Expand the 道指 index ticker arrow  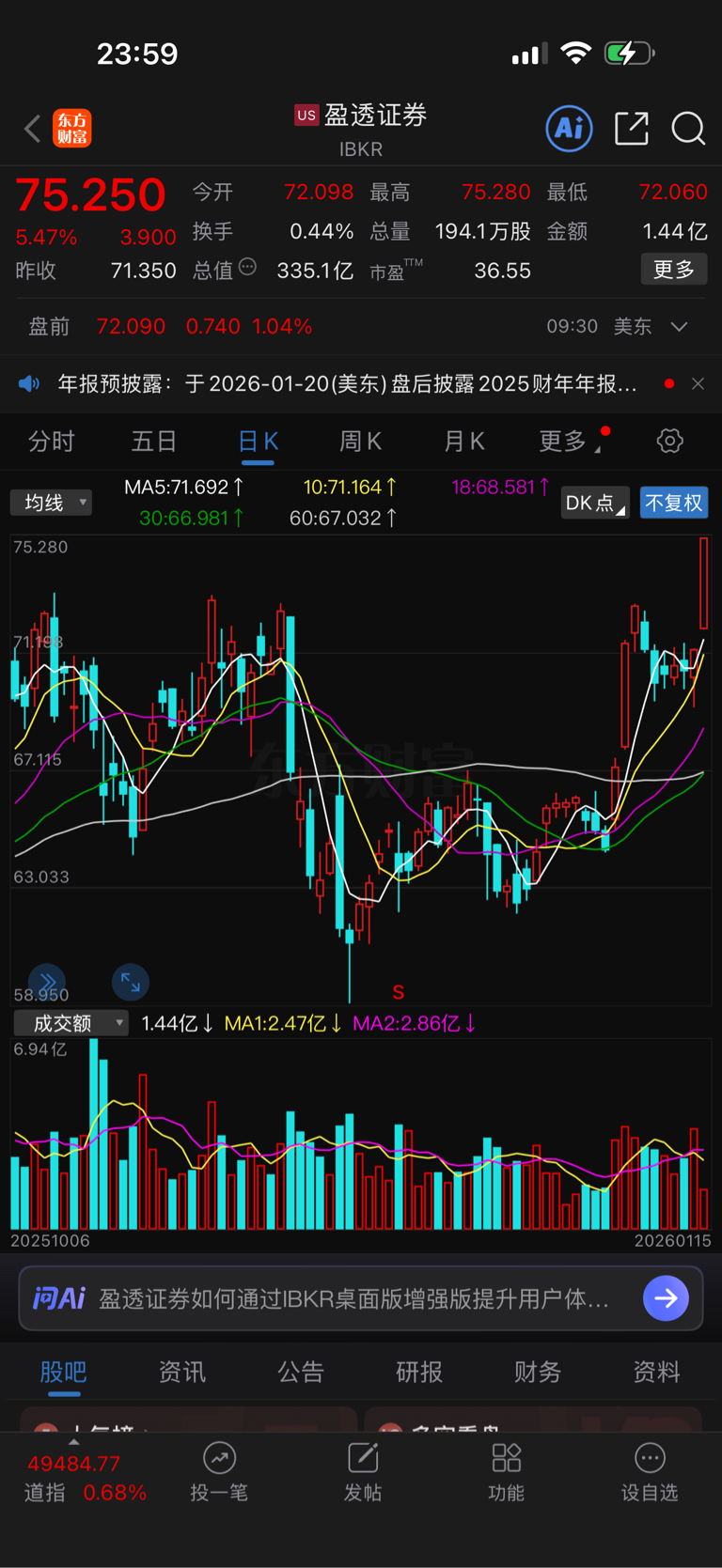pyautogui.click(x=74, y=1441)
